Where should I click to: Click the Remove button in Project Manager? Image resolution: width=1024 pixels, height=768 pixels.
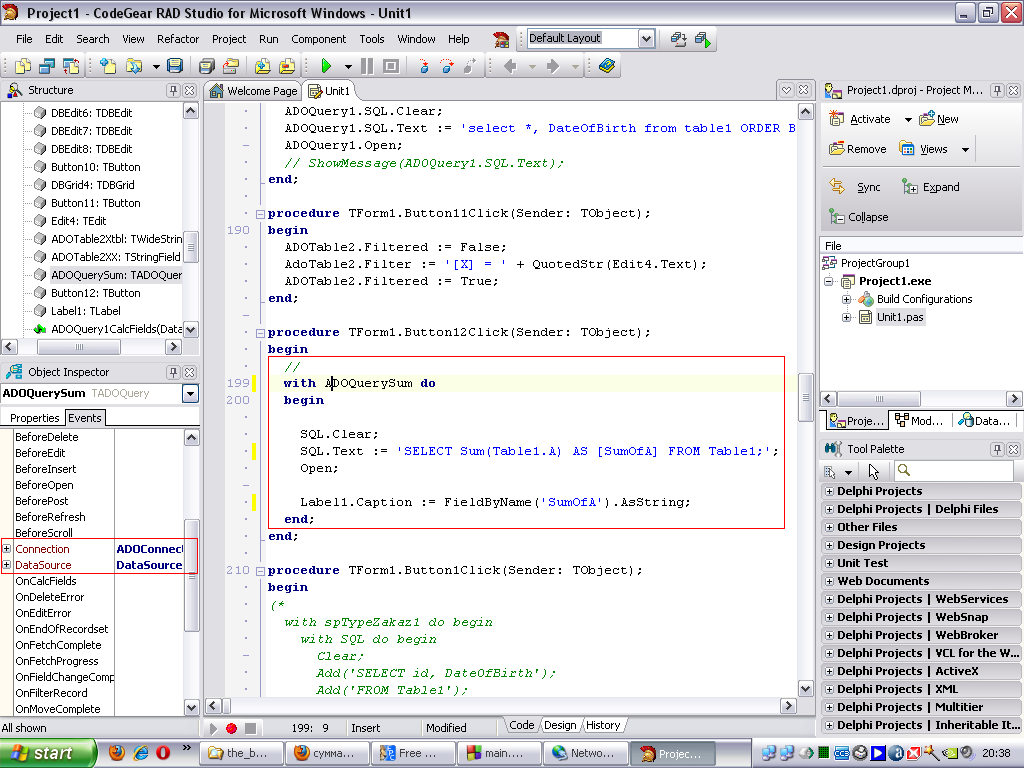pyautogui.click(x=857, y=149)
